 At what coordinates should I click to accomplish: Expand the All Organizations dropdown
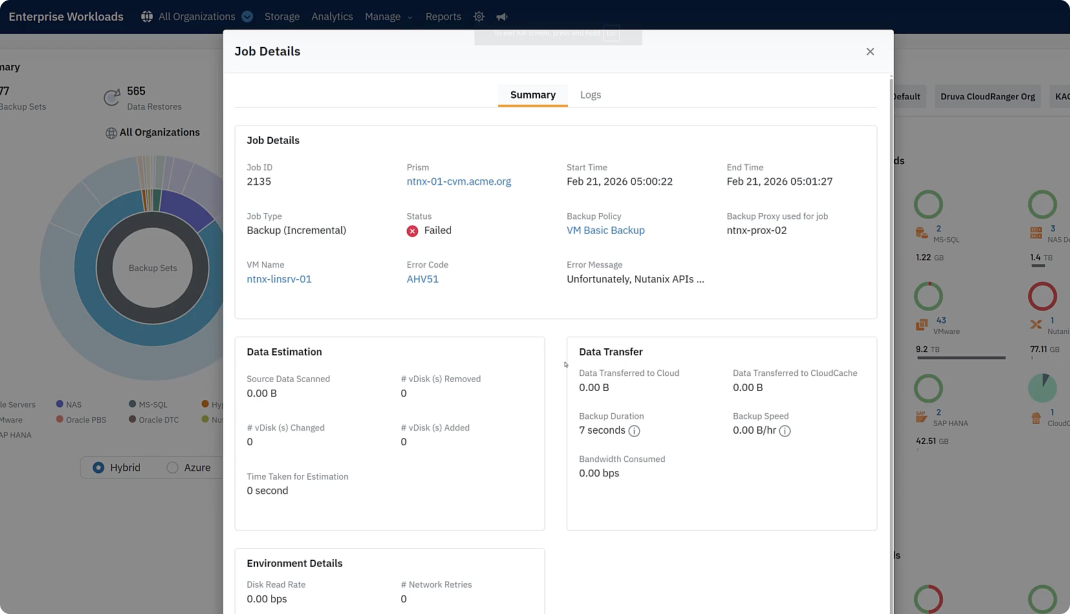pos(246,17)
